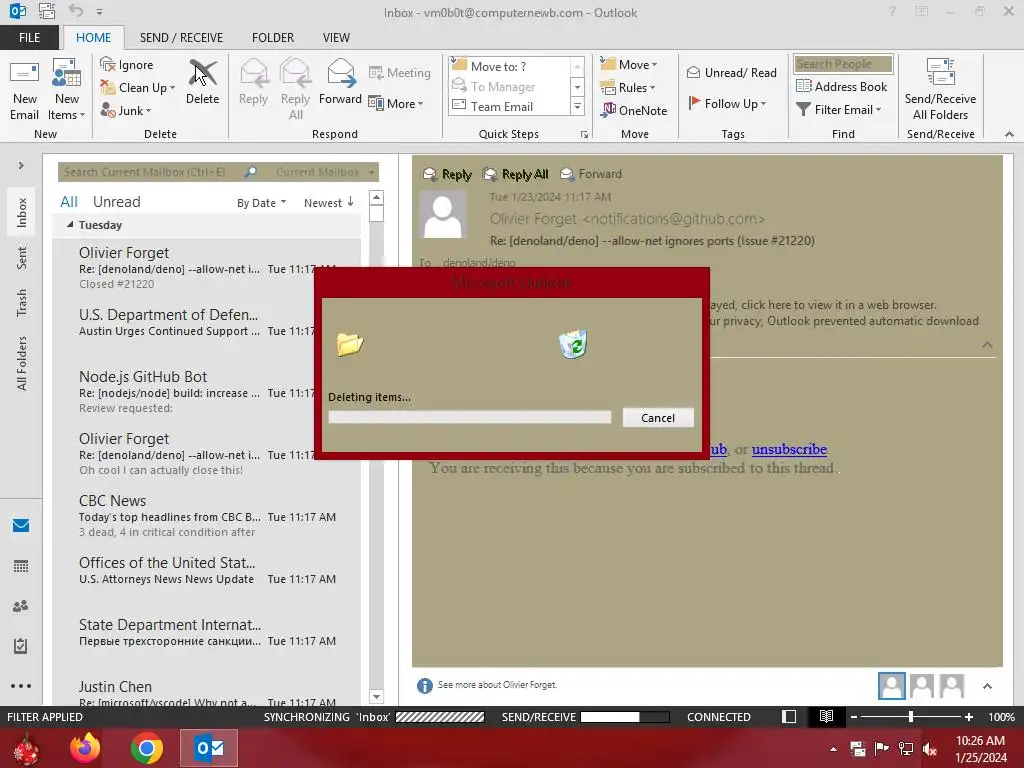
Task: Open the Filter Email dropdown
Action: (839, 110)
